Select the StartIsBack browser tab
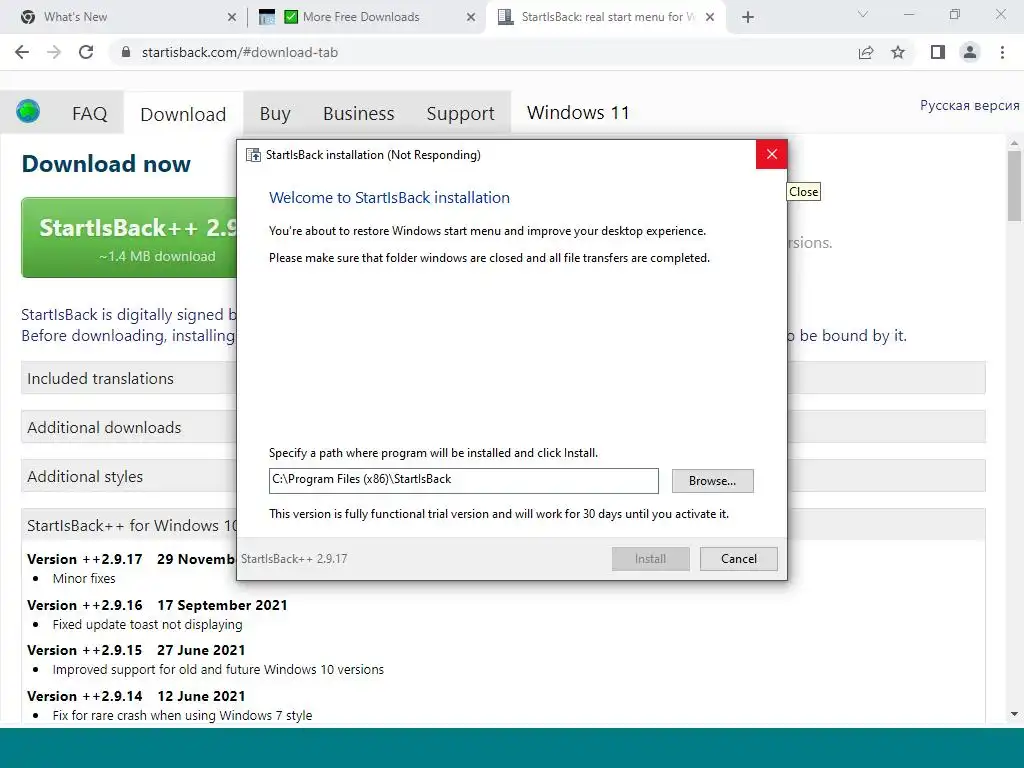The image size is (1024, 768). pos(605,17)
